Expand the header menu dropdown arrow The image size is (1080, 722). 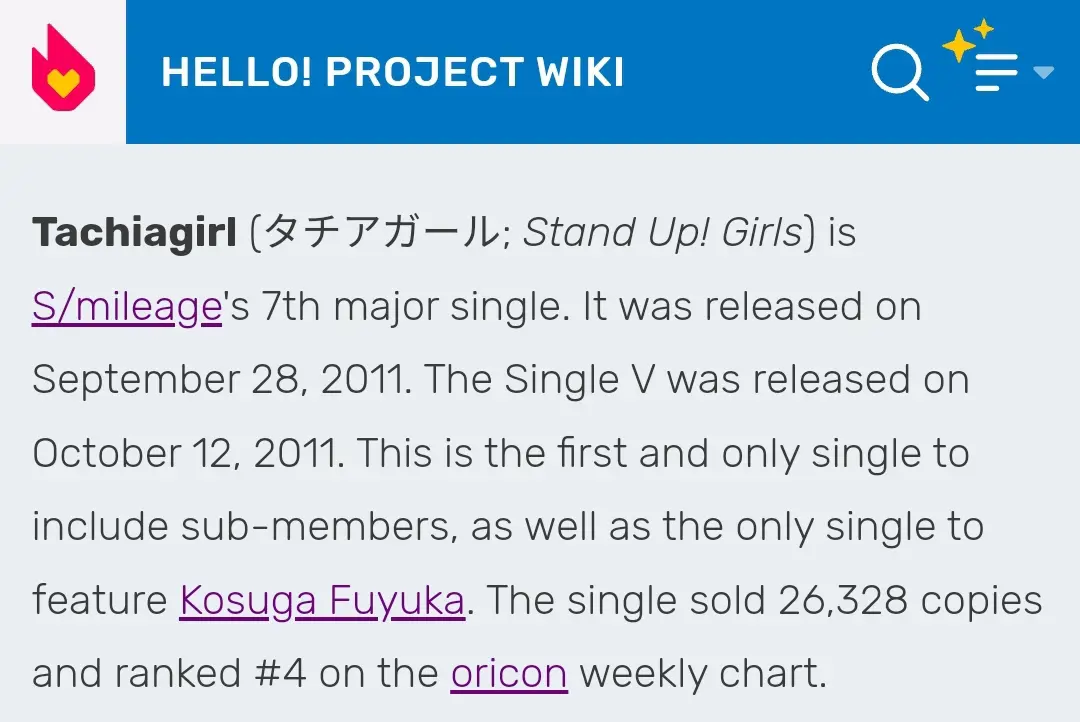point(1043,72)
